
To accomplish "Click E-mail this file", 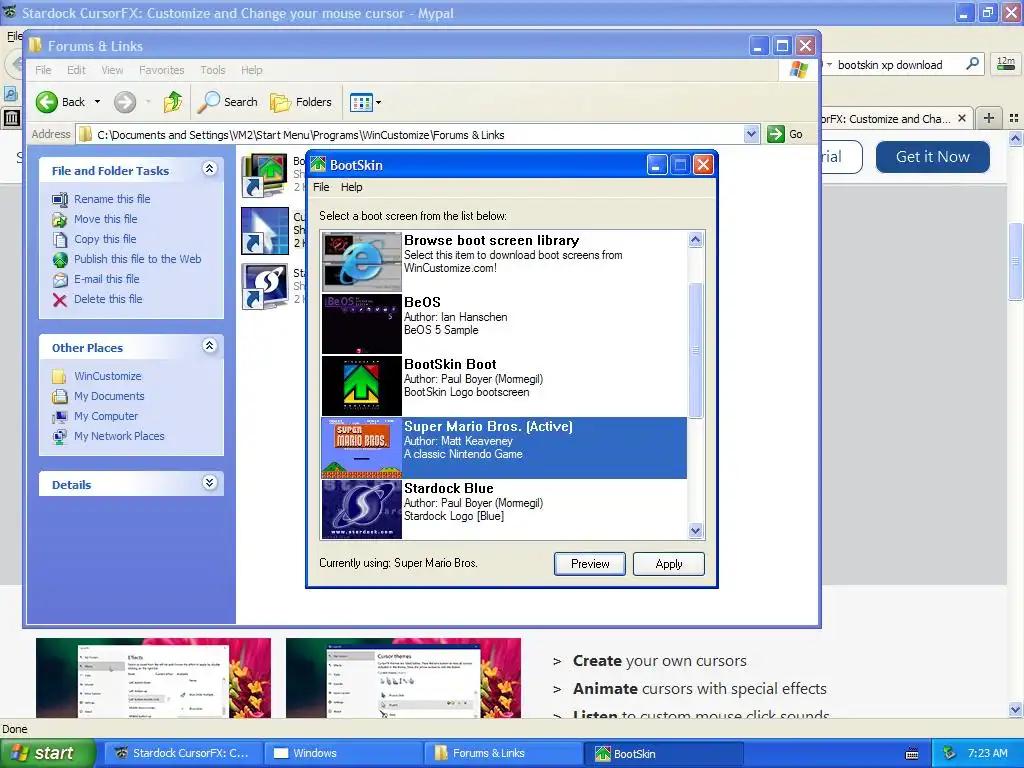I will click(x=106, y=279).
